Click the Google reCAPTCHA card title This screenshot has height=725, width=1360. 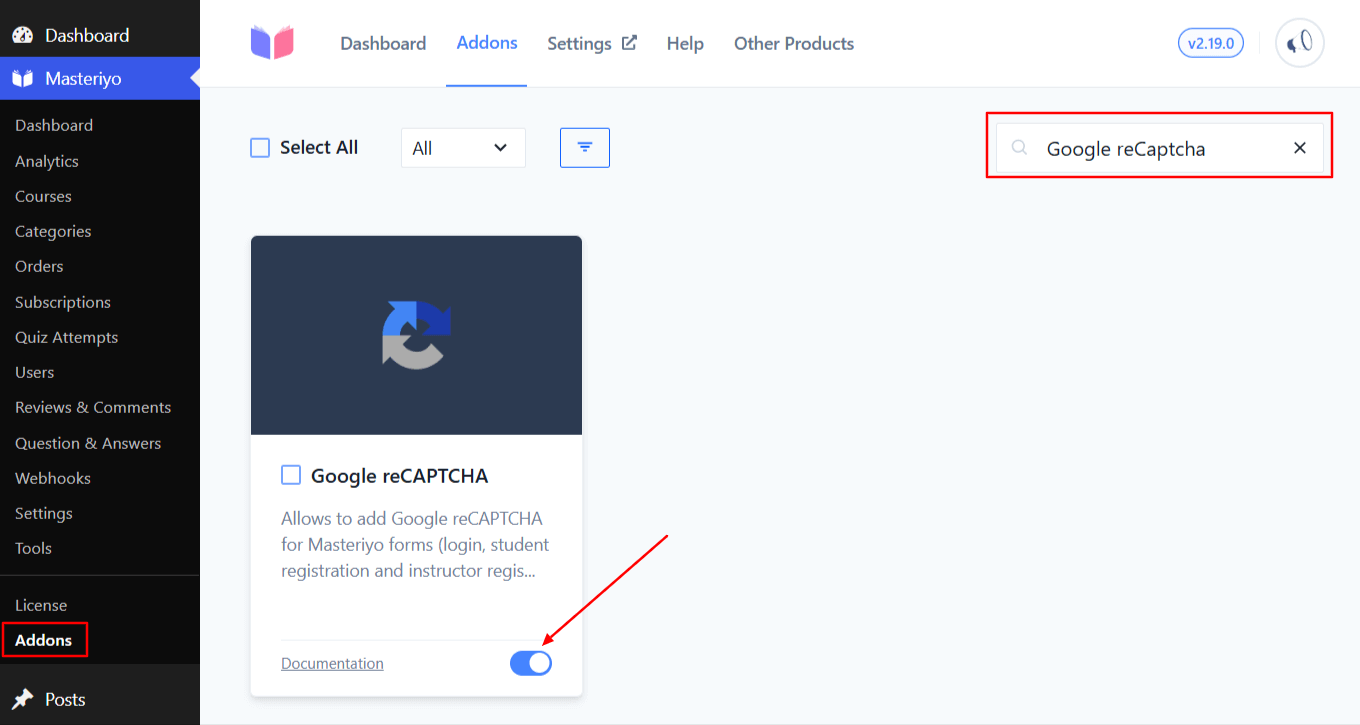pos(400,475)
